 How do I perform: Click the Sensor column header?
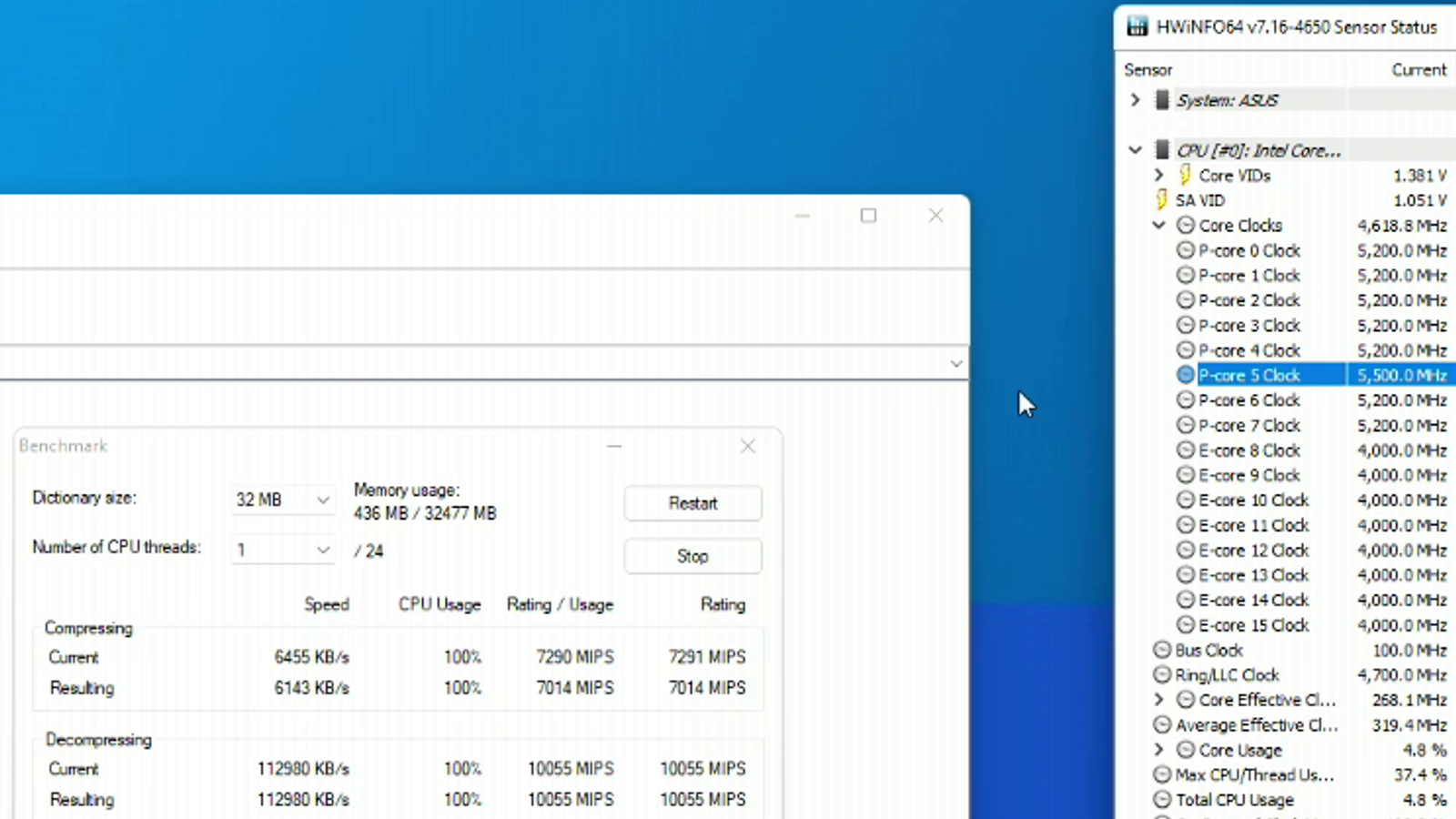[x=1148, y=70]
